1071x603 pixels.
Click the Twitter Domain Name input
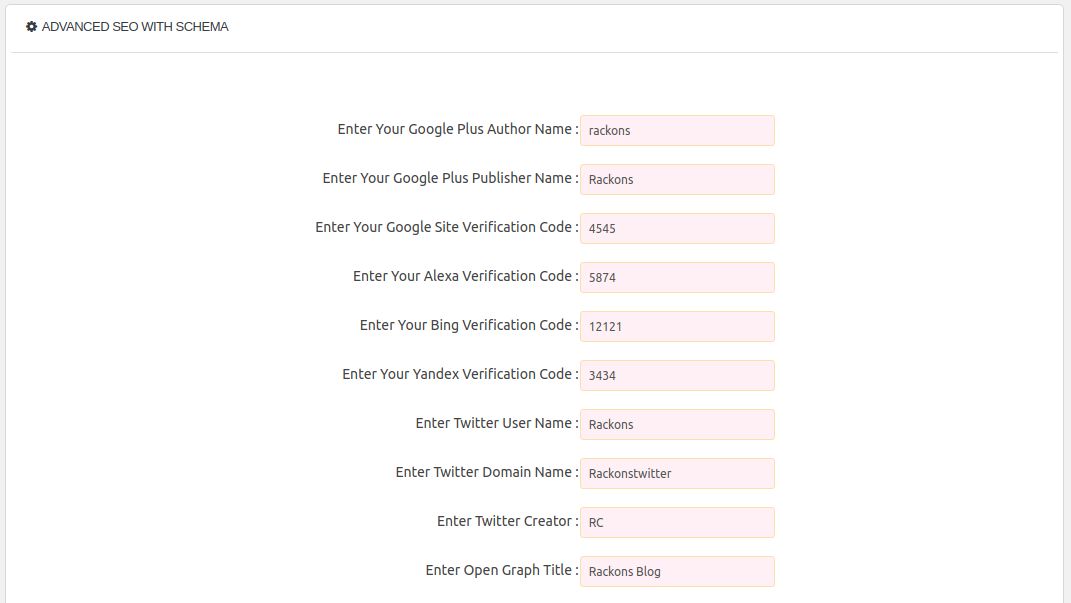(x=677, y=473)
